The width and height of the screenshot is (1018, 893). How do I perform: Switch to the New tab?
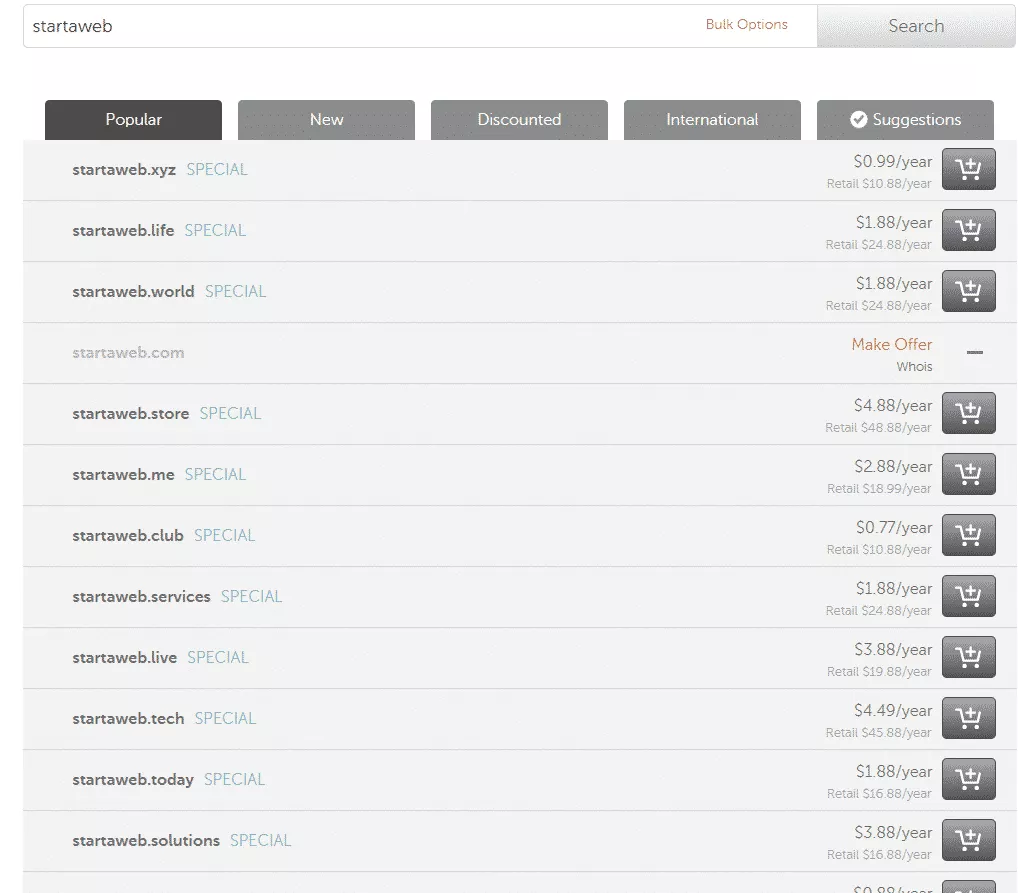[326, 120]
